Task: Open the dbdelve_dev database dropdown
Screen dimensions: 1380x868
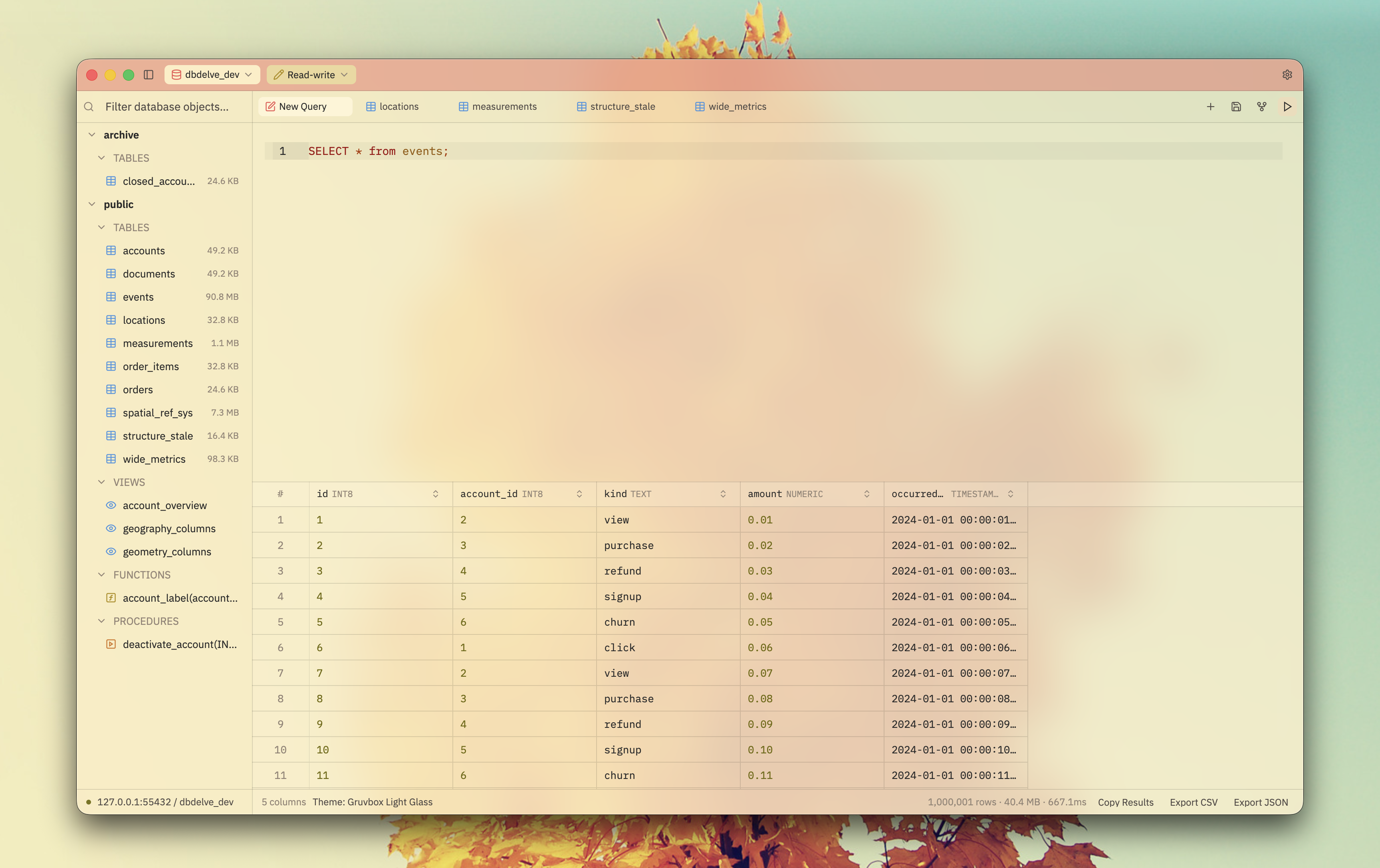Action: coord(212,75)
